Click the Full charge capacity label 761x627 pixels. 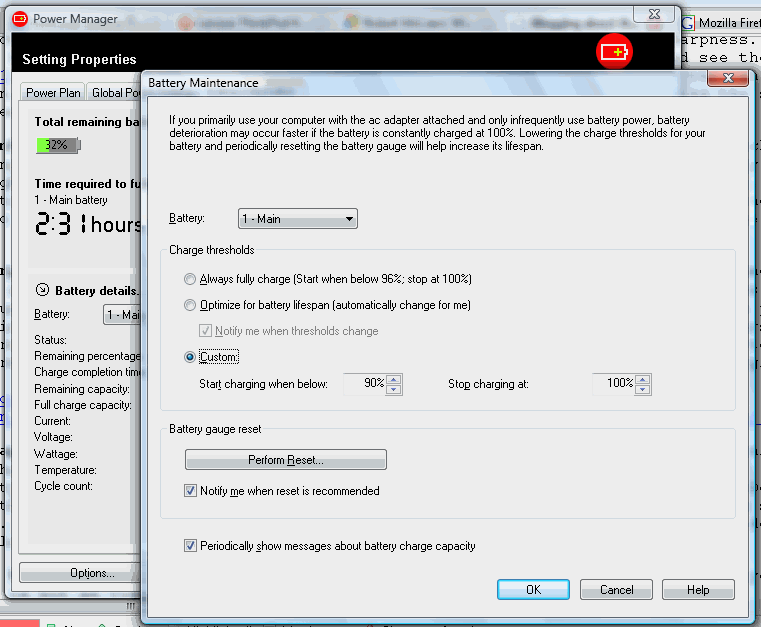tap(83, 405)
